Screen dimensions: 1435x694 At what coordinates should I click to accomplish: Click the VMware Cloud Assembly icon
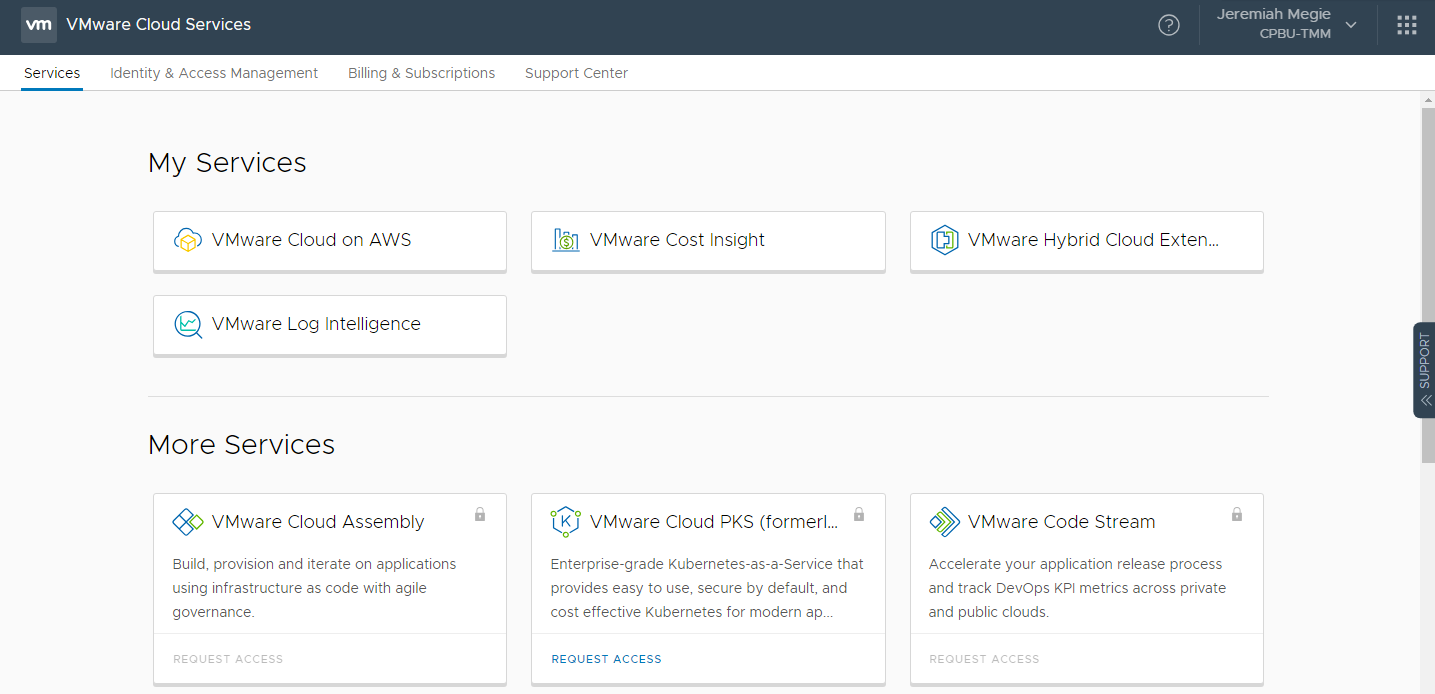click(x=188, y=522)
